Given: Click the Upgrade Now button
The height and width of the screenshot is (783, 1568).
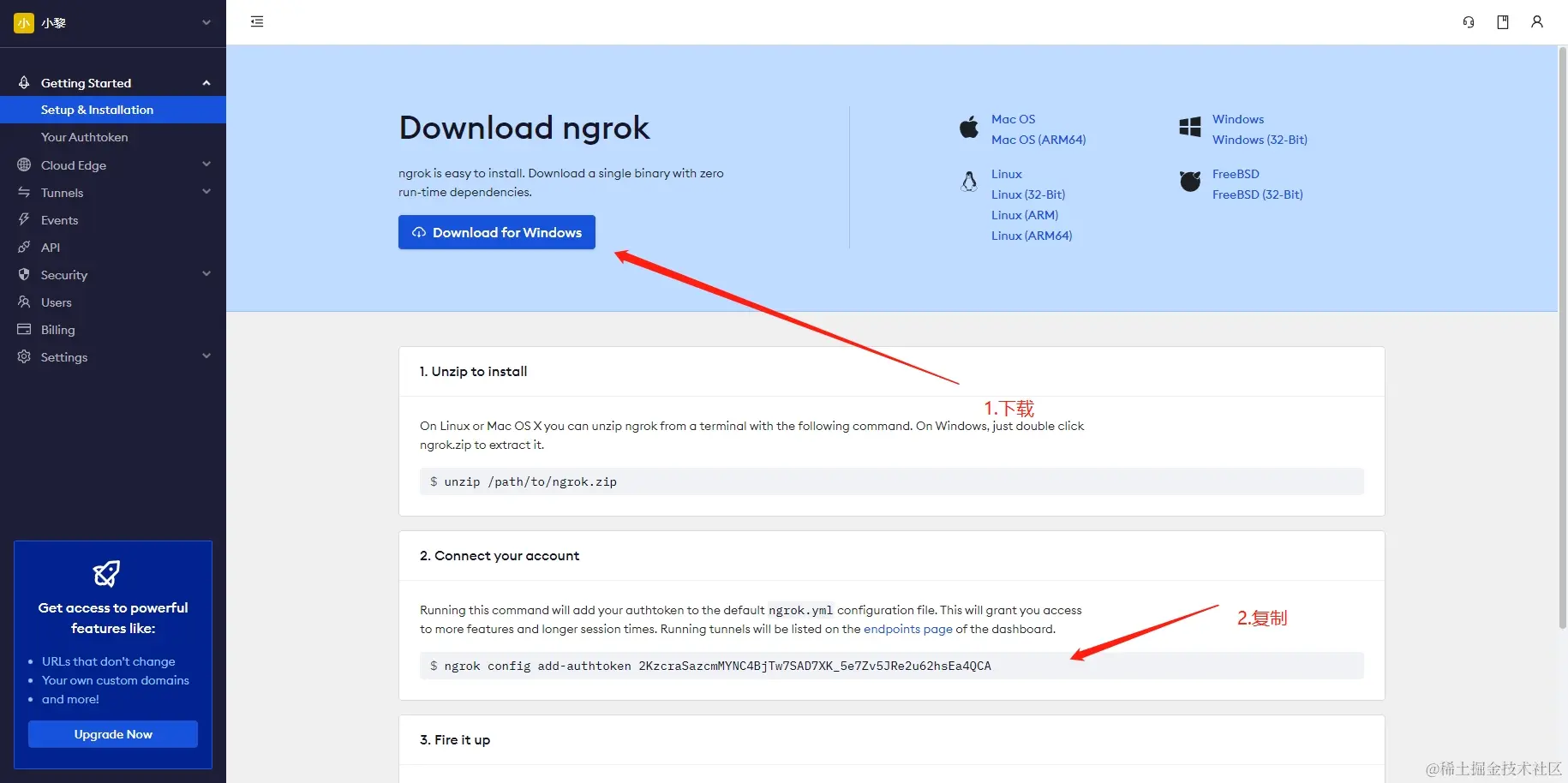Looking at the screenshot, I should [113, 734].
